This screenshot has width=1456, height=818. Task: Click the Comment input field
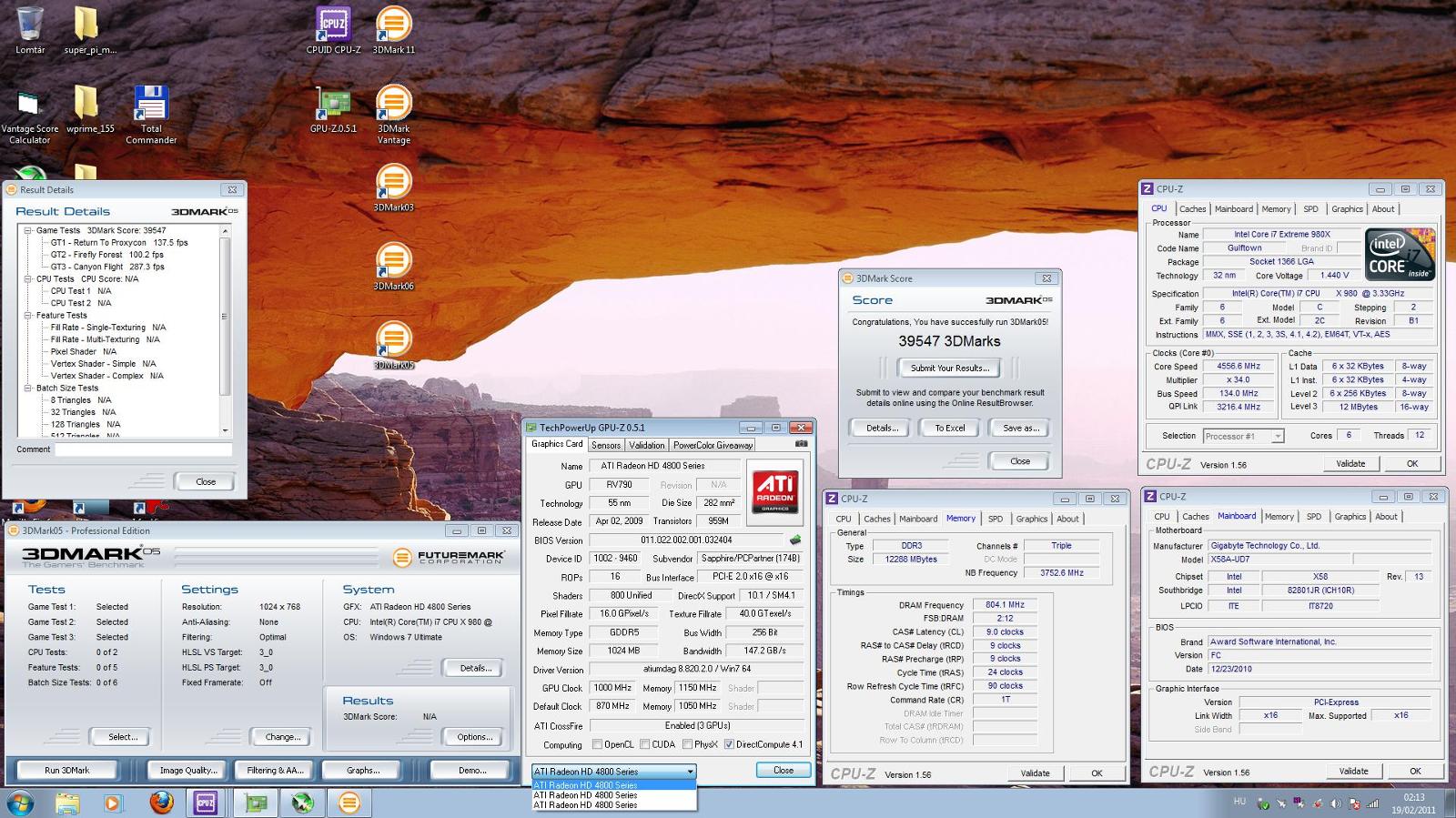(144, 449)
